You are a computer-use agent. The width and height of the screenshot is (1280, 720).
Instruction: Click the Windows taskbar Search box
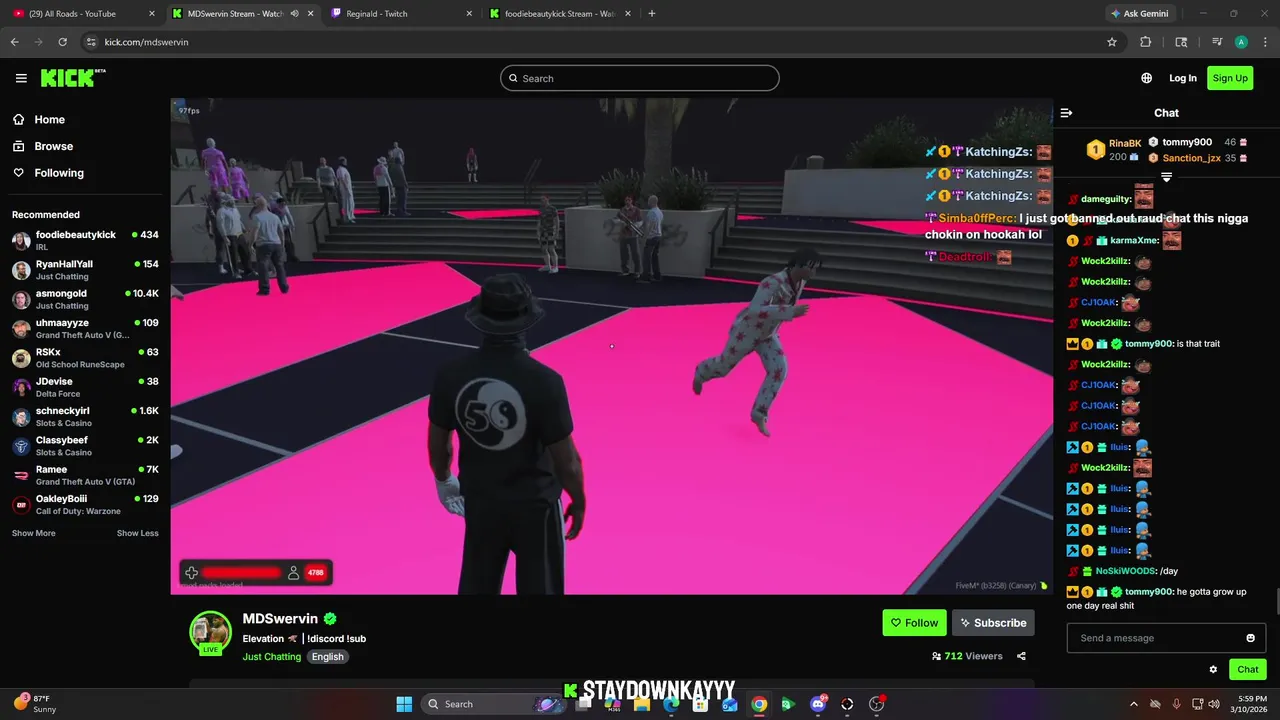[x=495, y=704]
